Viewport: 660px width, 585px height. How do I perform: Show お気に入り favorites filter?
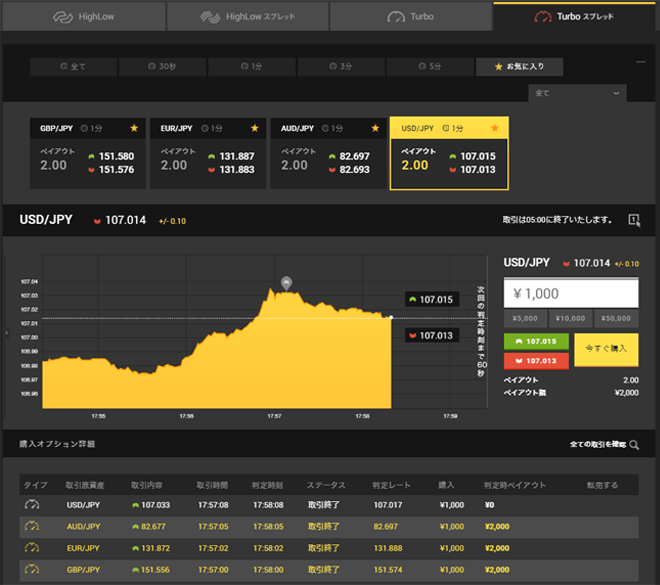[519, 66]
